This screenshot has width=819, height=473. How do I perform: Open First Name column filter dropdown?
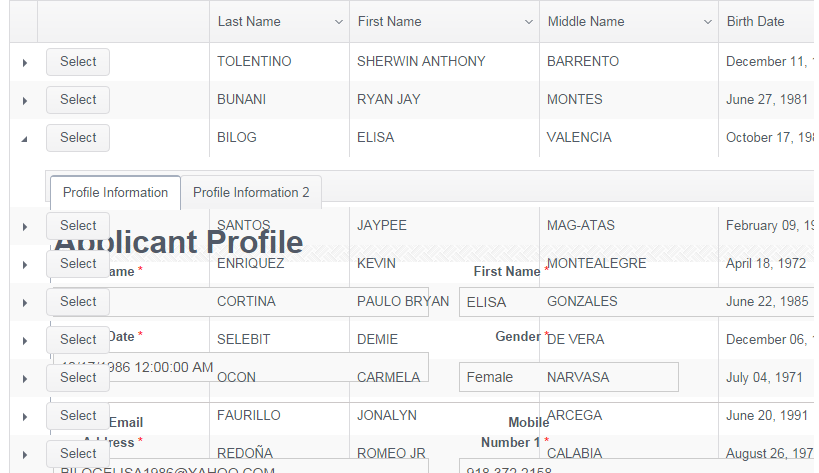(x=528, y=22)
